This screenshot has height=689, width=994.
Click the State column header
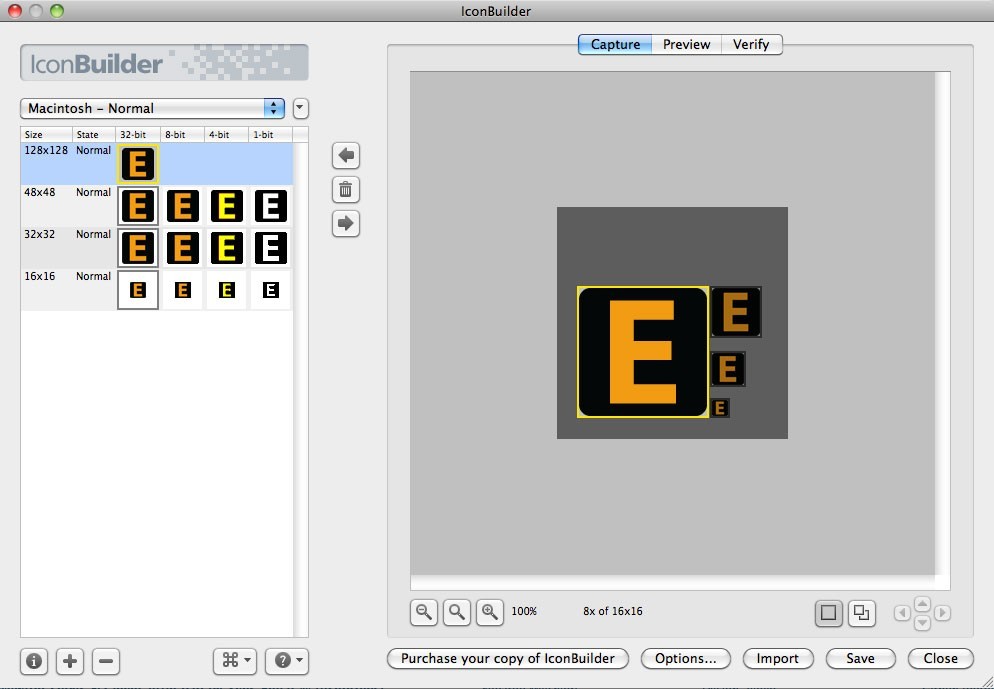(x=94, y=134)
